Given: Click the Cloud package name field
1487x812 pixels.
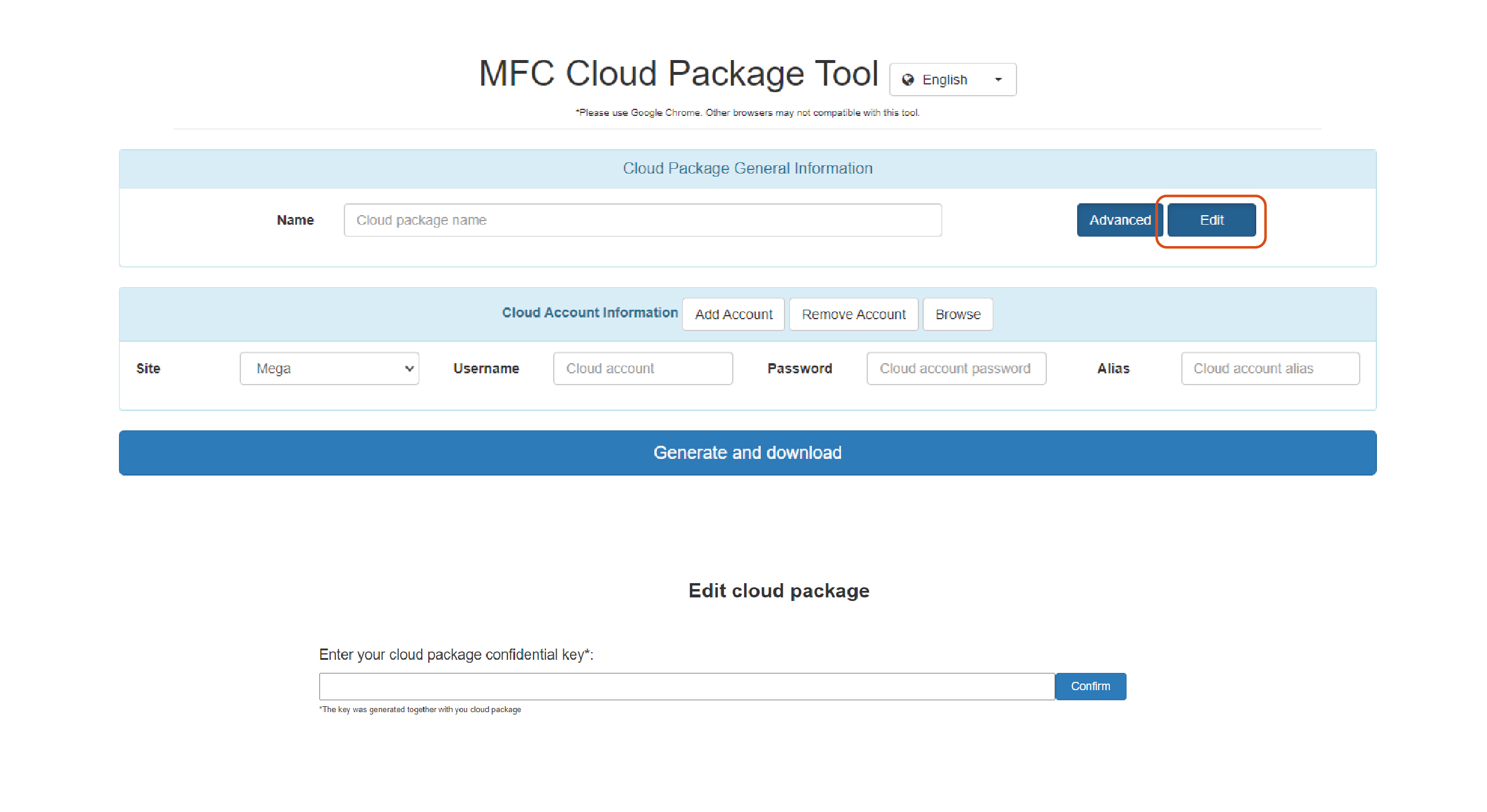Looking at the screenshot, I should pyautogui.click(x=642, y=220).
